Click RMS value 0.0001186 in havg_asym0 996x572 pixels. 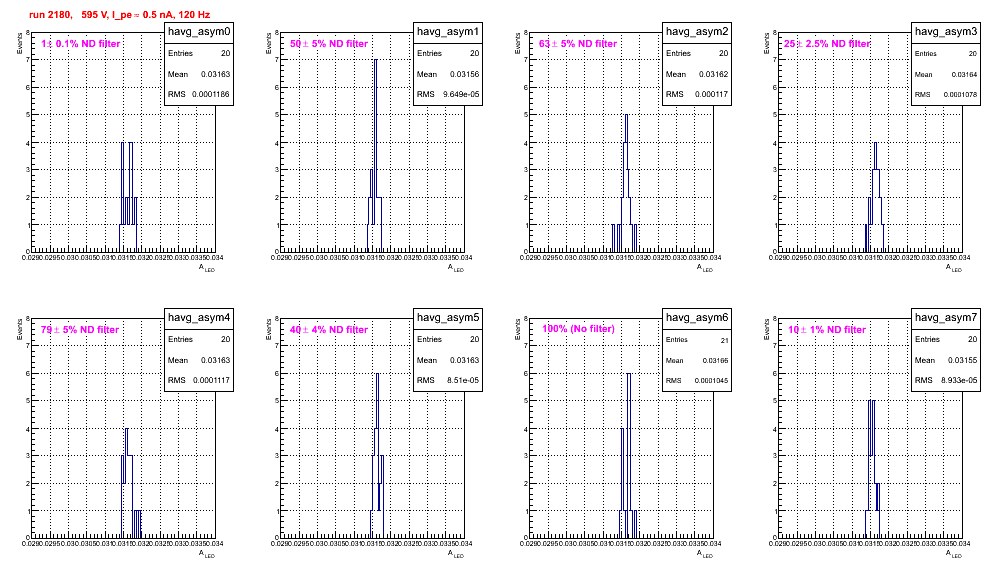[x=211, y=94]
